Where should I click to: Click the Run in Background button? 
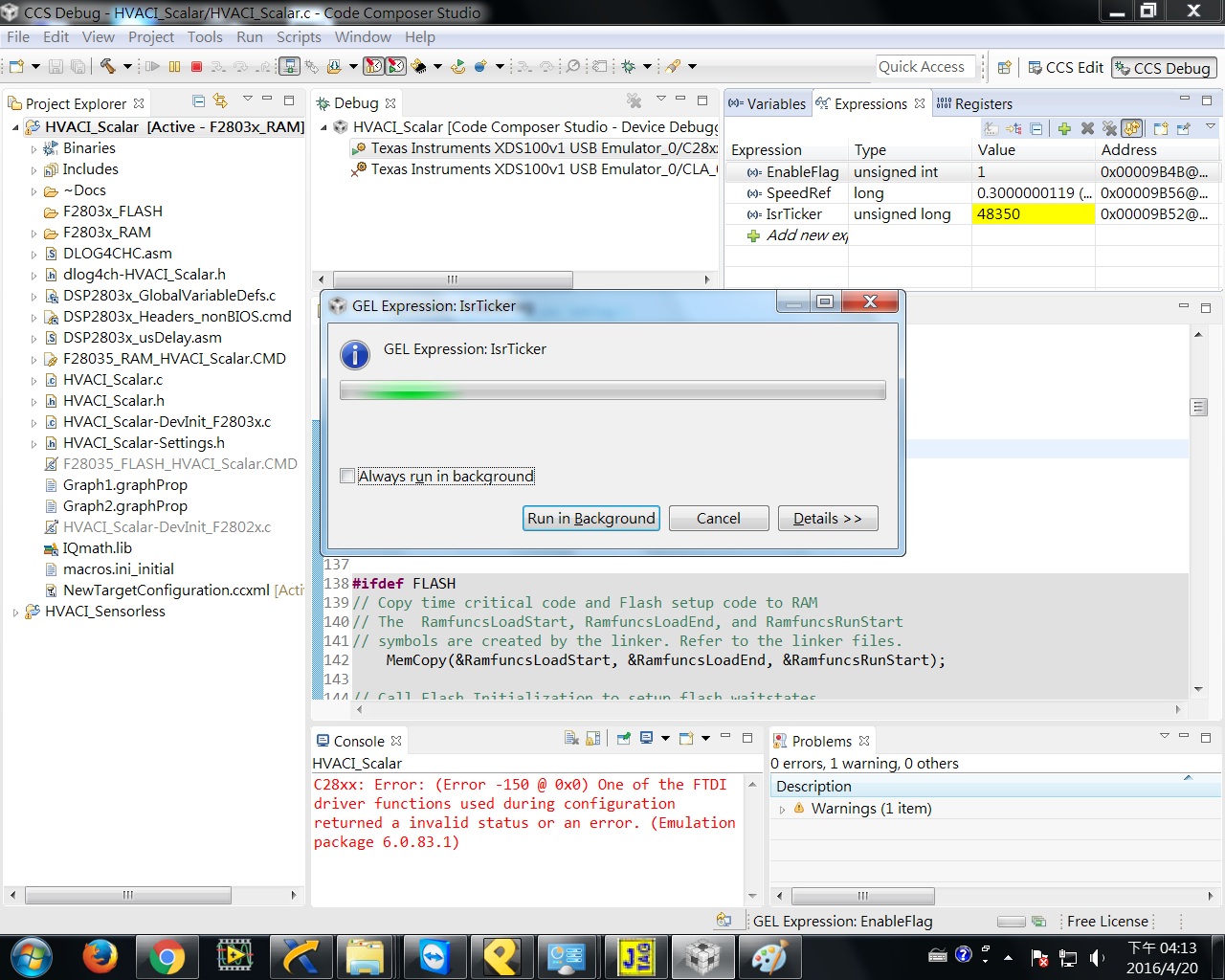tap(590, 518)
